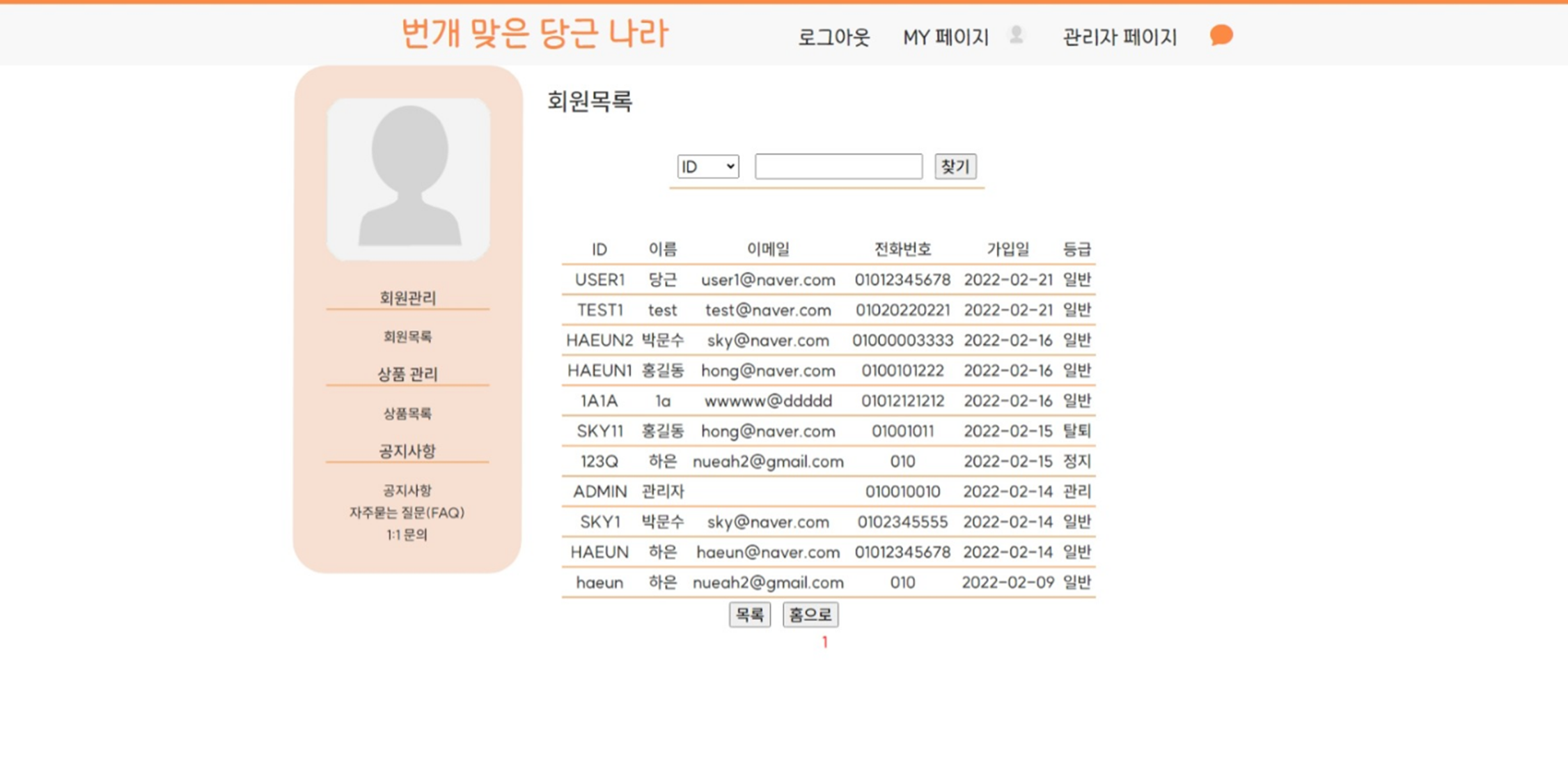Open 관리자 페이지 in header
Screen dimensions: 1568x774
[1120, 37]
